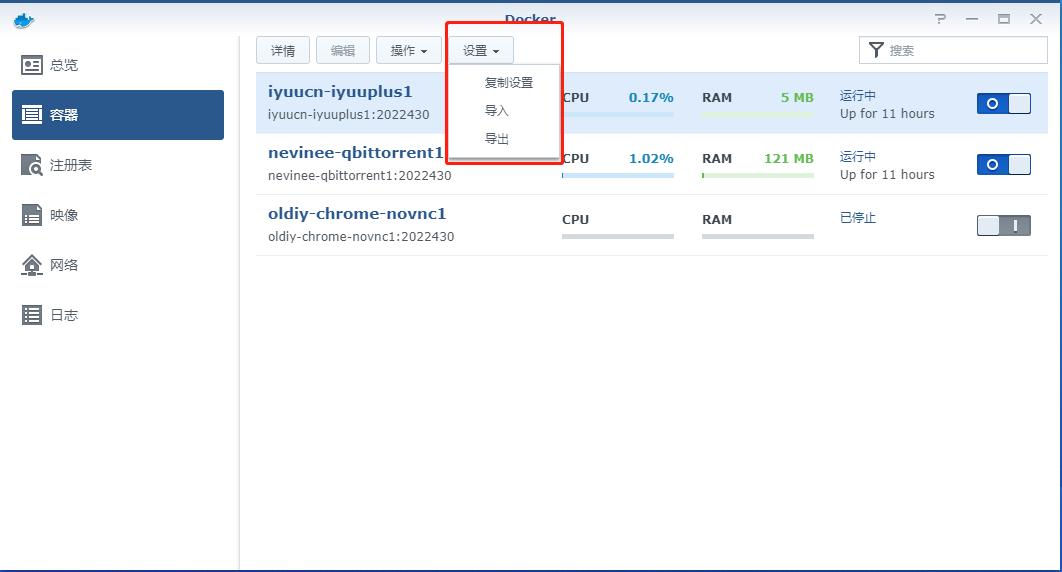This screenshot has width=1062, height=572.
Task: Click the 1.02% CPU usage value
Action: (651, 158)
